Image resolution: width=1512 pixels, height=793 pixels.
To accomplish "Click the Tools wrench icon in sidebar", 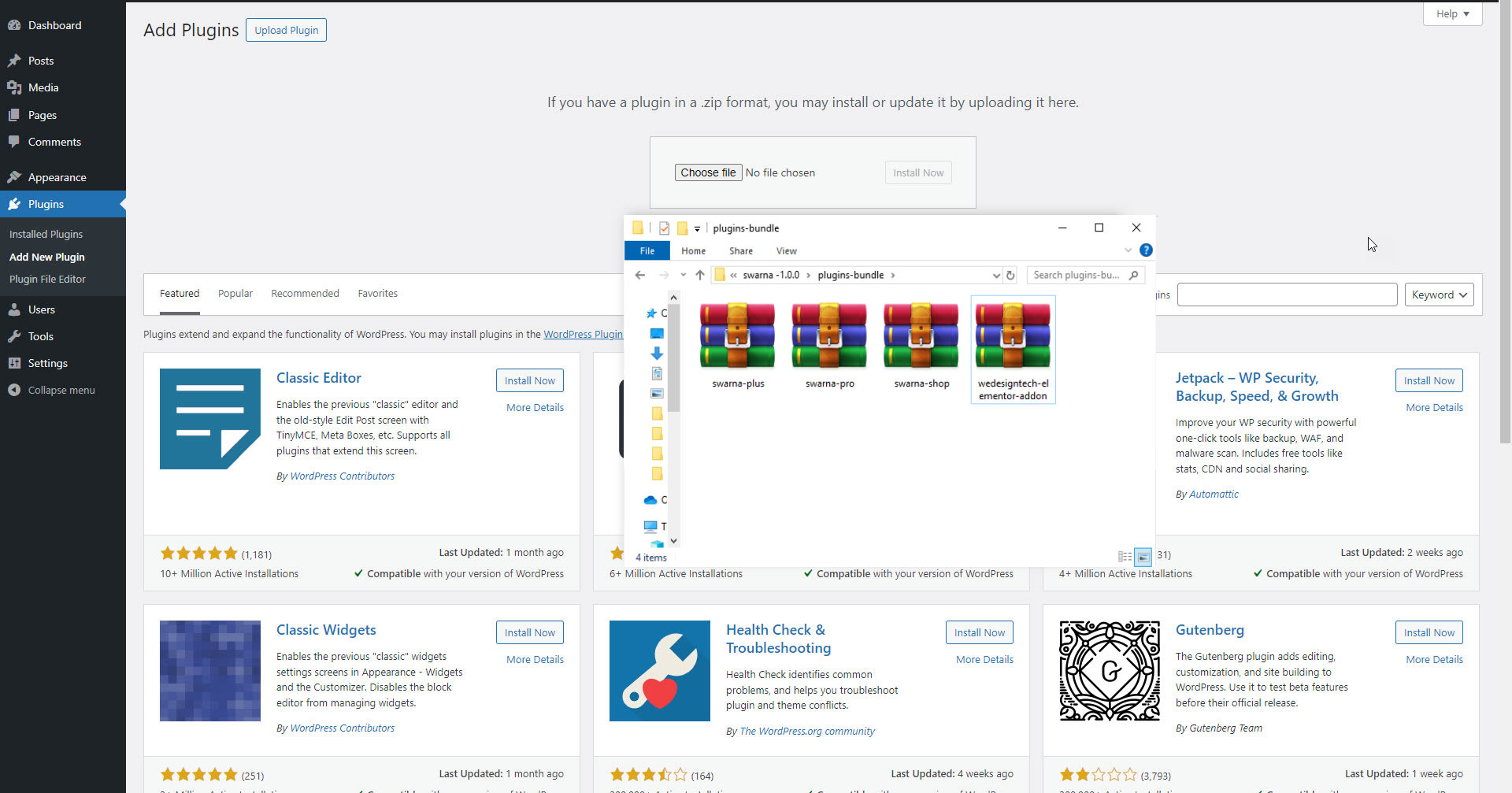I will 14,336.
